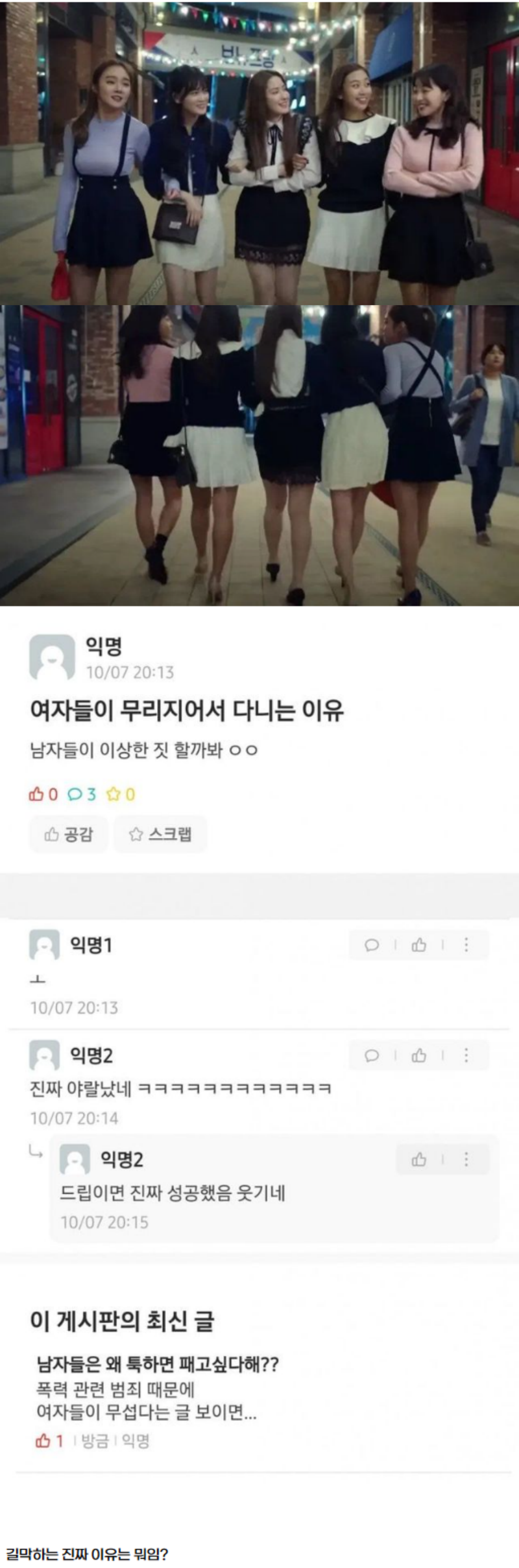Like the 익명1 comment with thumbs-up icon
Image resolution: width=519 pixels, height=1568 pixels.
click(419, 945)
